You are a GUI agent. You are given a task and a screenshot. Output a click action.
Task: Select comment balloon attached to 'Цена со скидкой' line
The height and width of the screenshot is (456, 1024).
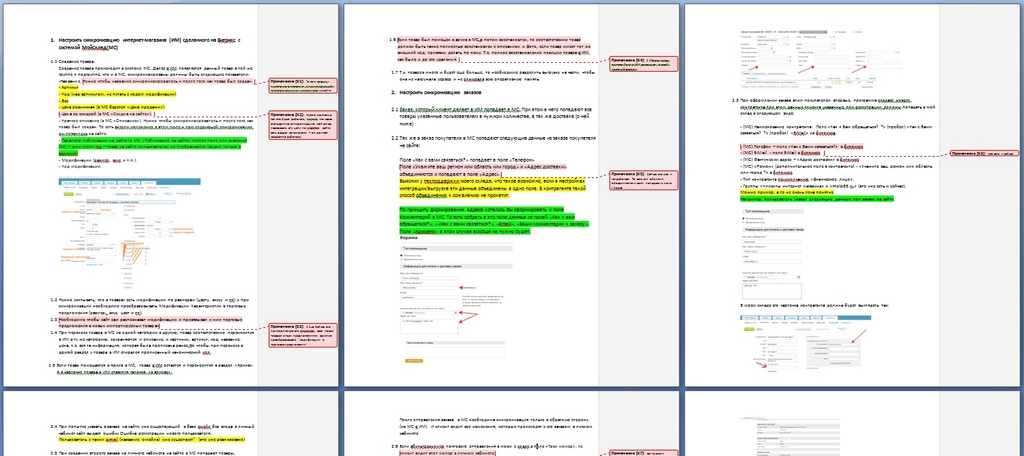(304, 125)
